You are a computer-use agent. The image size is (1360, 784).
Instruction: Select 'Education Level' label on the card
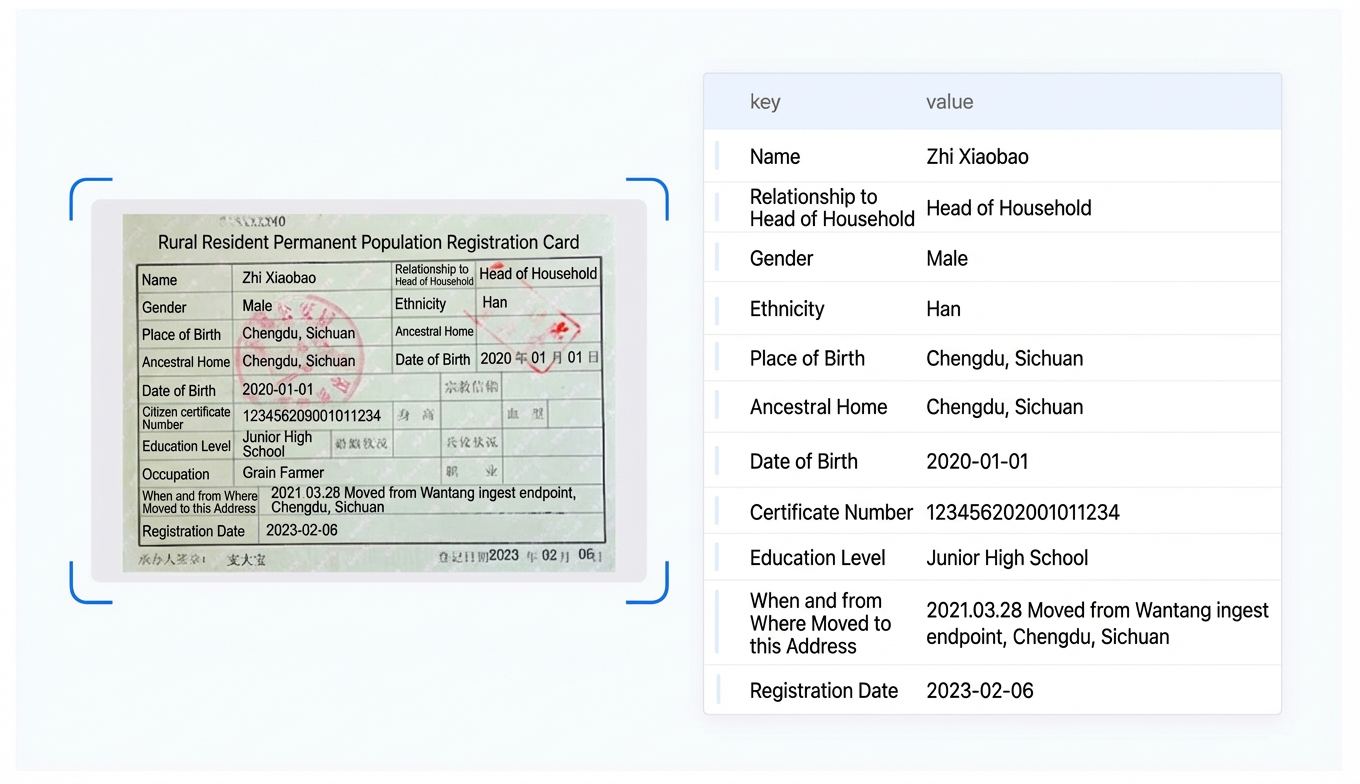pos(186,446)
